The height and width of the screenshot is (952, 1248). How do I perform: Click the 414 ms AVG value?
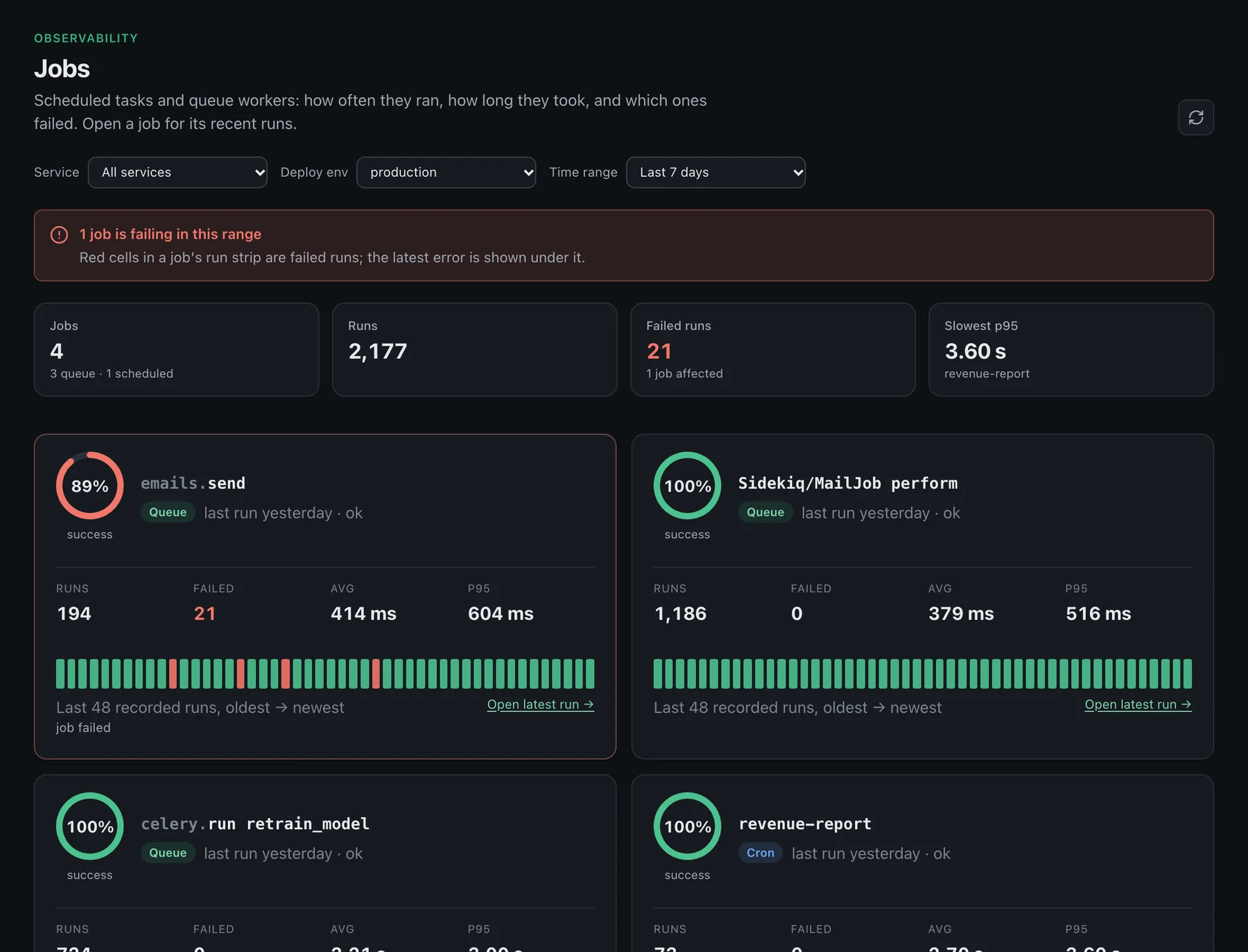pos(363,614)
